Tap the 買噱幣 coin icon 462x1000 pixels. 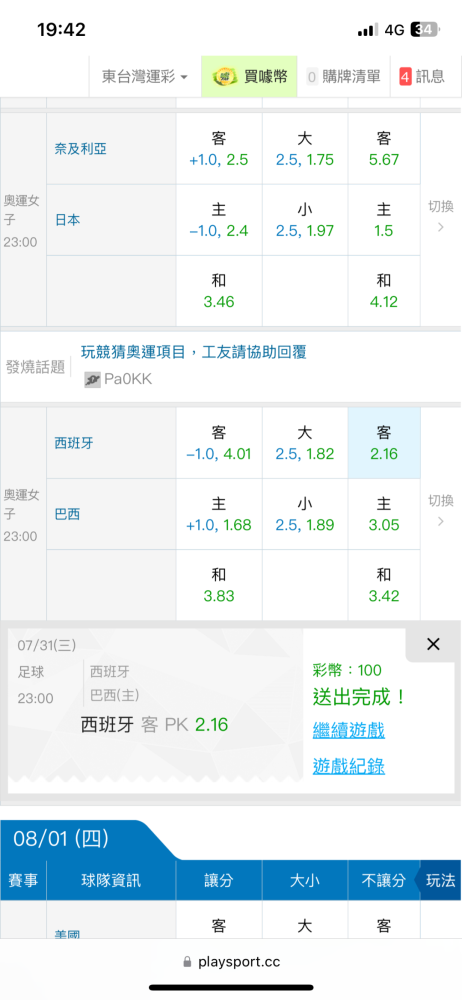(x=224, y=77)
